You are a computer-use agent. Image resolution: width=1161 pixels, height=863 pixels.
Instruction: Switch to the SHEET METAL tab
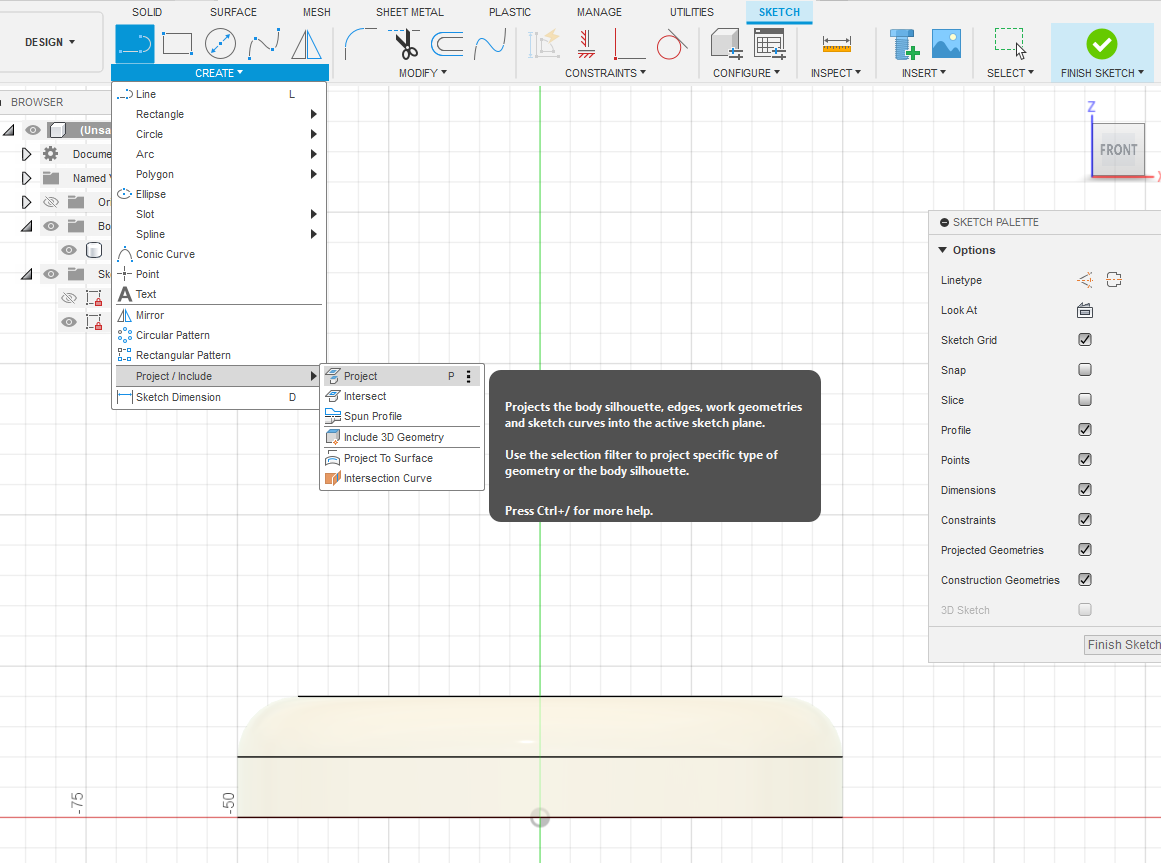point(409,12)
